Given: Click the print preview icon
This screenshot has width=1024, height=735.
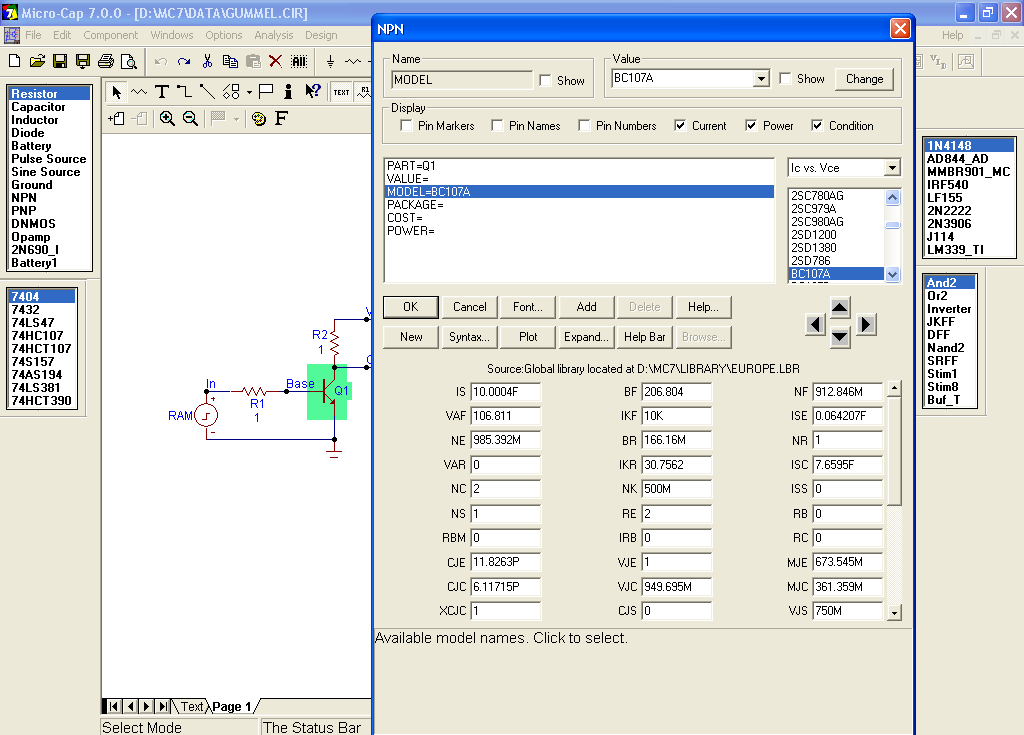Looking at the screenshot, I should (x=129, y=61).
